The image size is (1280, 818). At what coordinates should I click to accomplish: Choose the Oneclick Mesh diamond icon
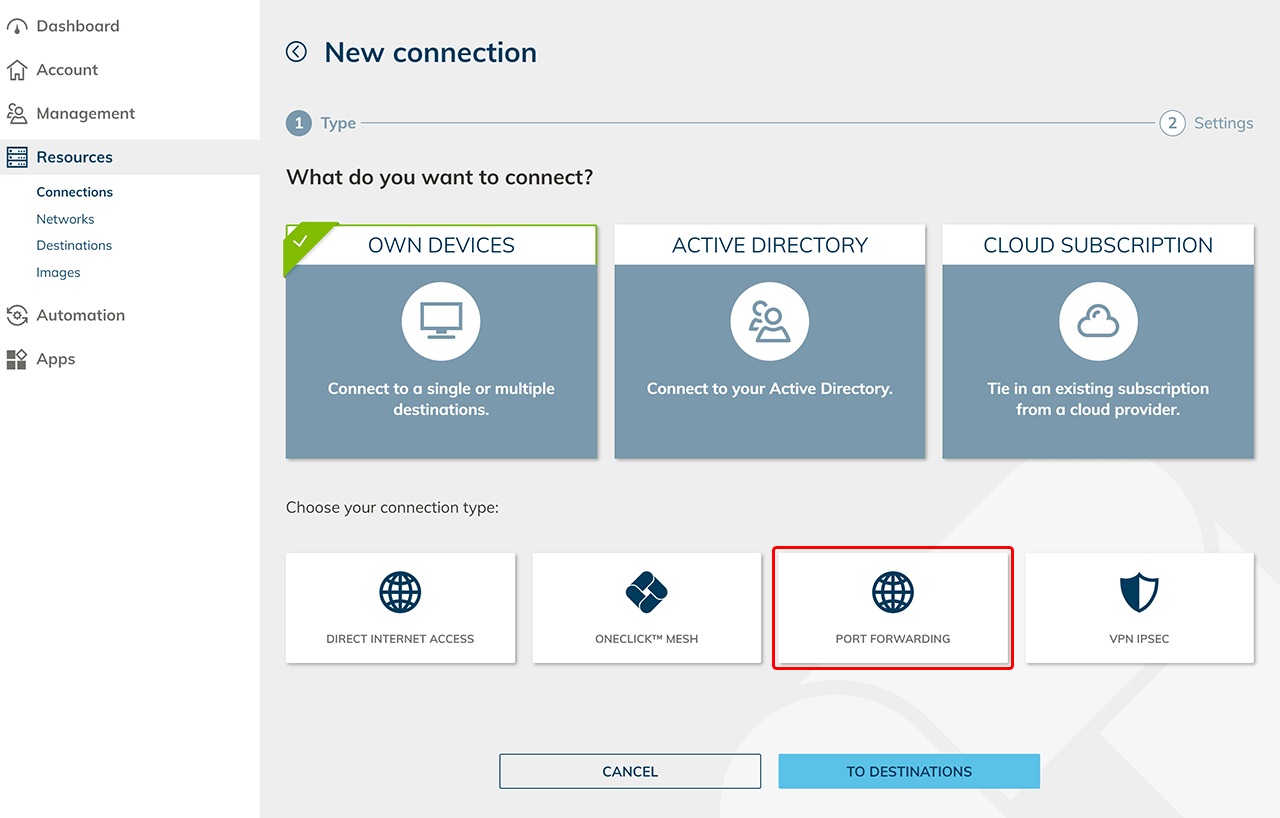pyautogui.click(x=646, y=592)
